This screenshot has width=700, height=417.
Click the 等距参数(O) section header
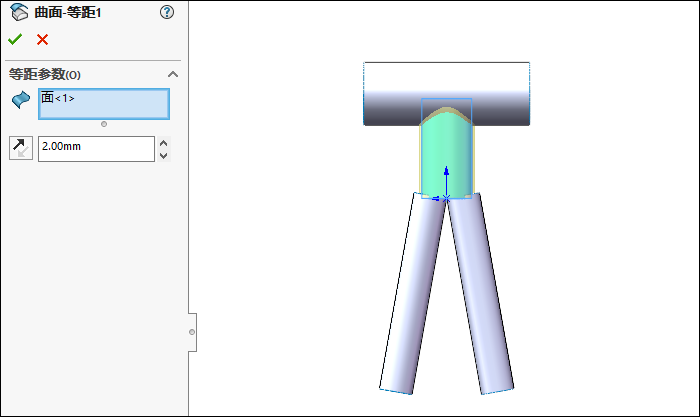click(45, 74)
